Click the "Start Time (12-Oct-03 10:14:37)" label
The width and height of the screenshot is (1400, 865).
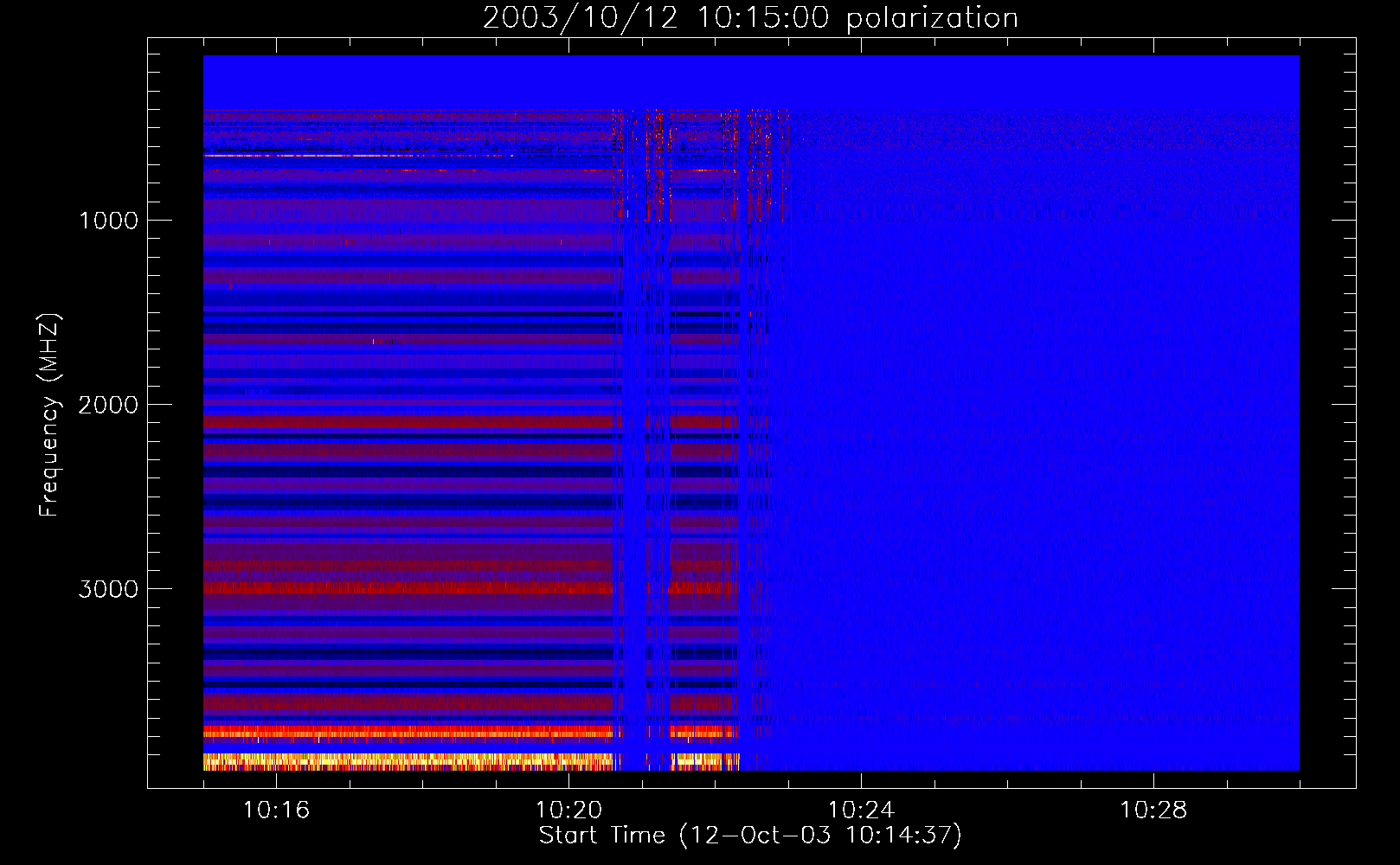point(750,836)
